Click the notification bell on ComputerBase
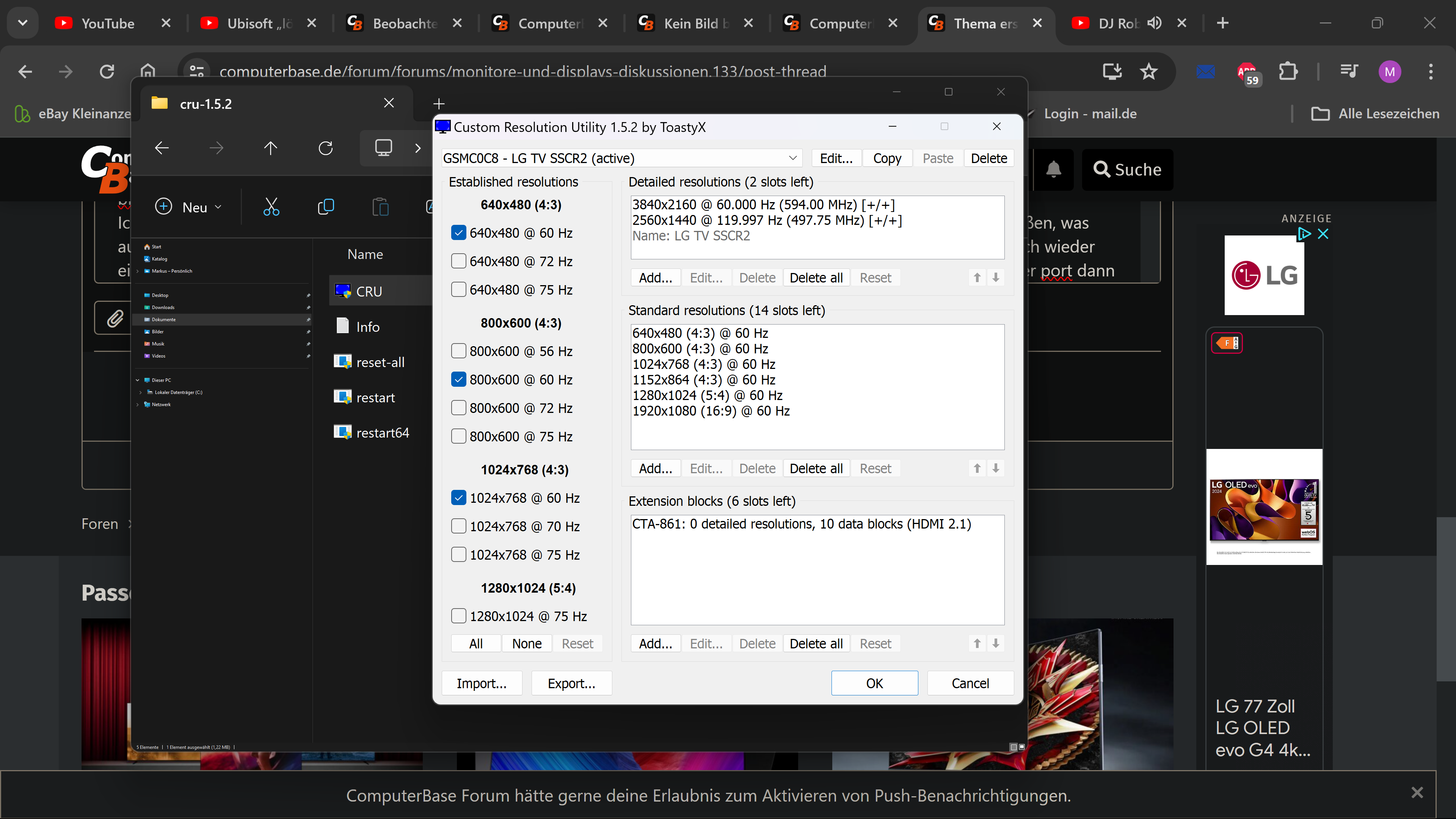This screenshot has width=1456, height=819. tap(1053, 169)
